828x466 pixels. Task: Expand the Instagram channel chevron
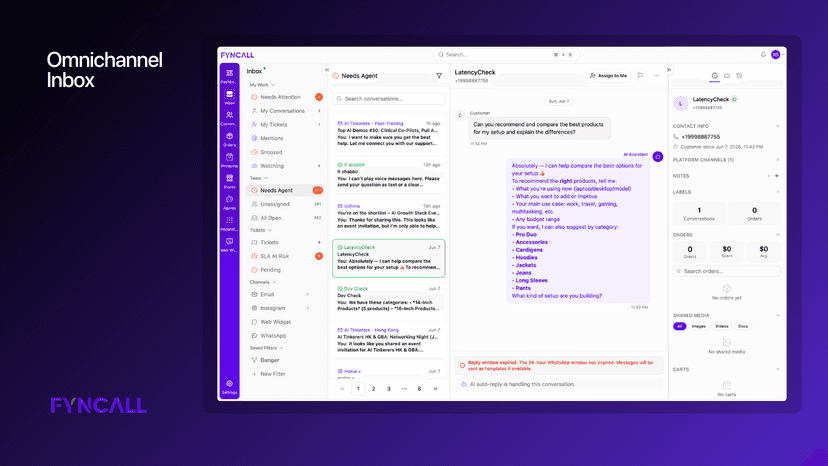(x=307, y=308)
